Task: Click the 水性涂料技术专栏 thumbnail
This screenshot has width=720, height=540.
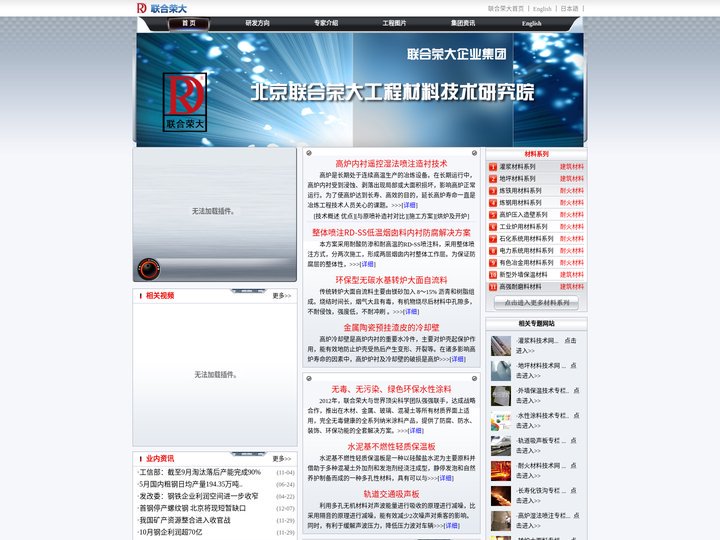Action: 501,421
